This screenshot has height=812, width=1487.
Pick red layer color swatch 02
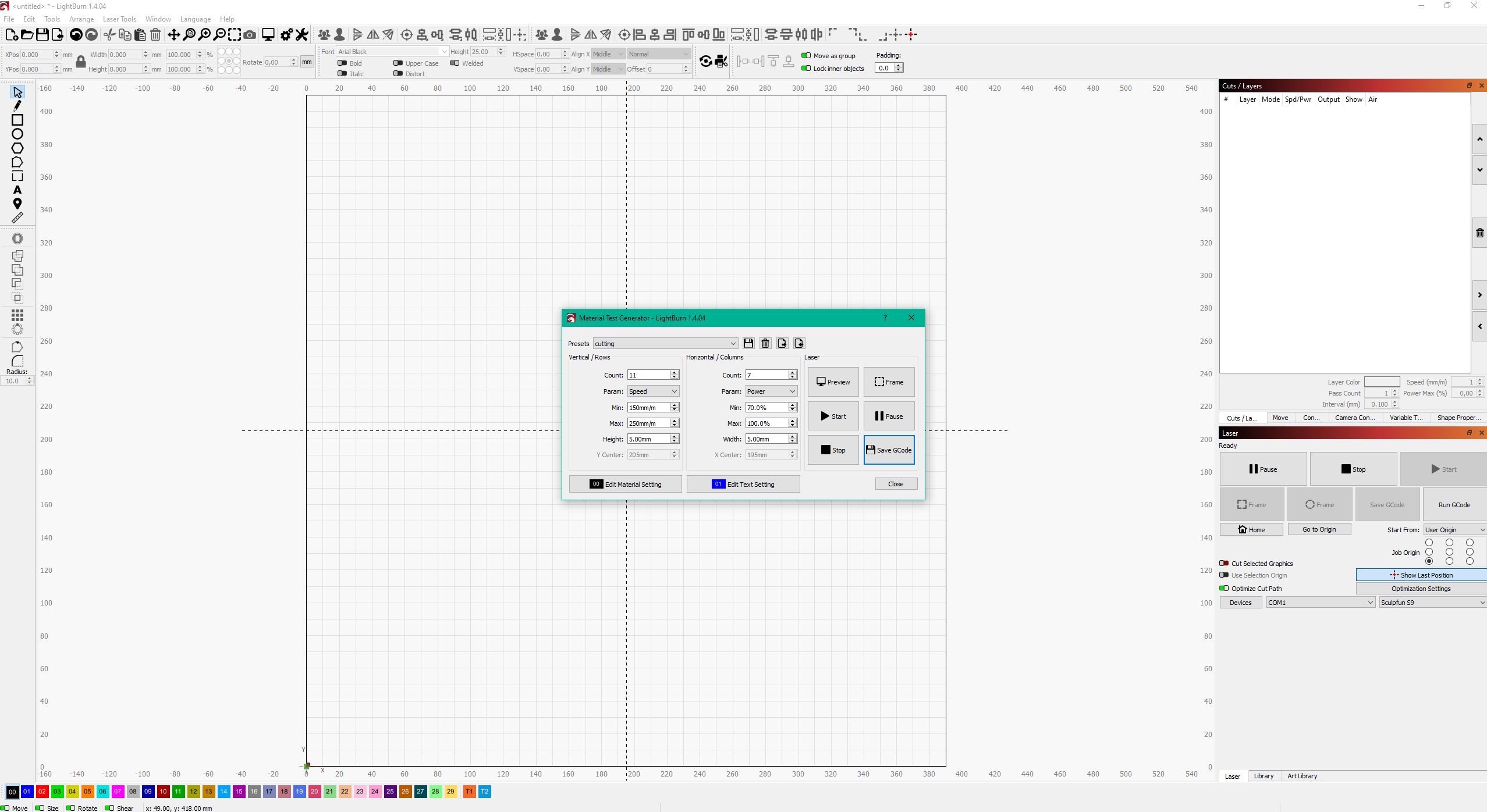(42, 792)
